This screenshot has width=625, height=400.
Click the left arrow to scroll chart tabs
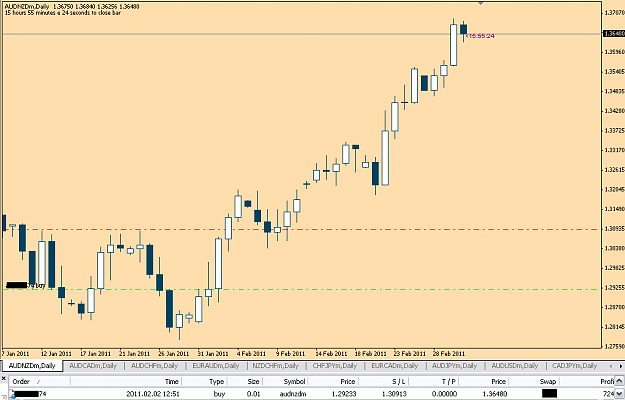pos(610,366)
